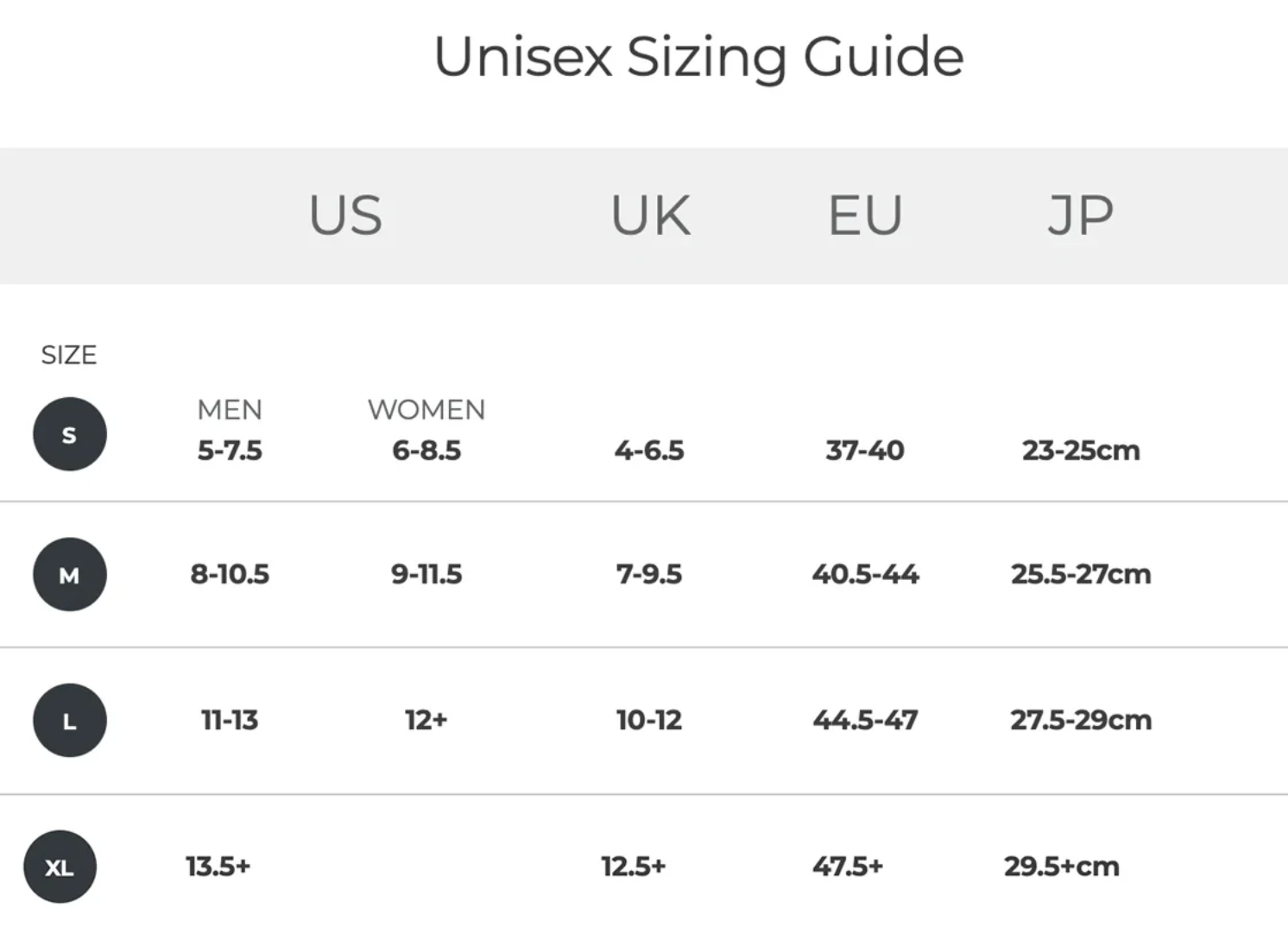Image resolution: width=1288 pixels, height=946 pixels.
Task: Click the S size circle icon
Action: (70, 434)
